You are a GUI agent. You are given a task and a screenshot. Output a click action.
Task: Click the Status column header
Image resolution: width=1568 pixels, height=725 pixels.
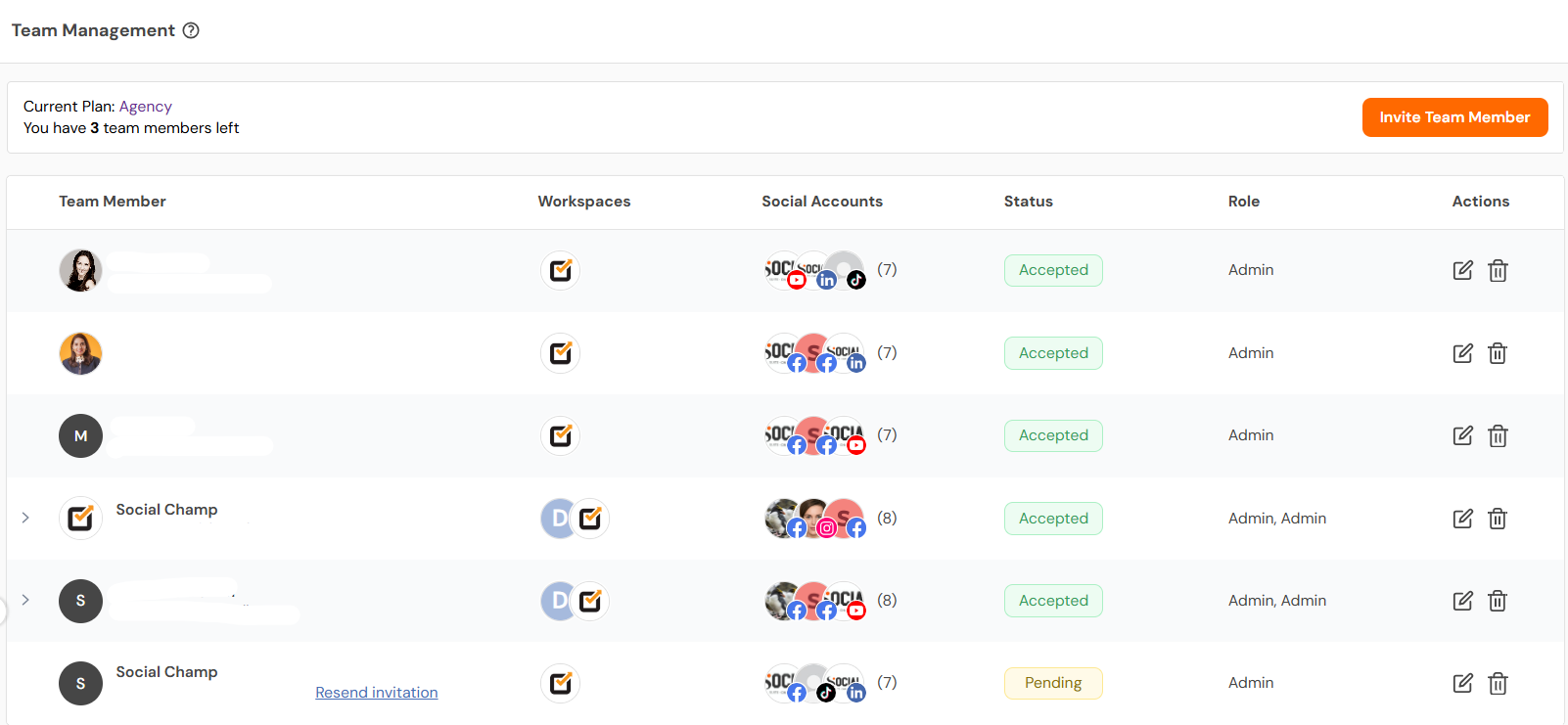tap(1029, 202)
